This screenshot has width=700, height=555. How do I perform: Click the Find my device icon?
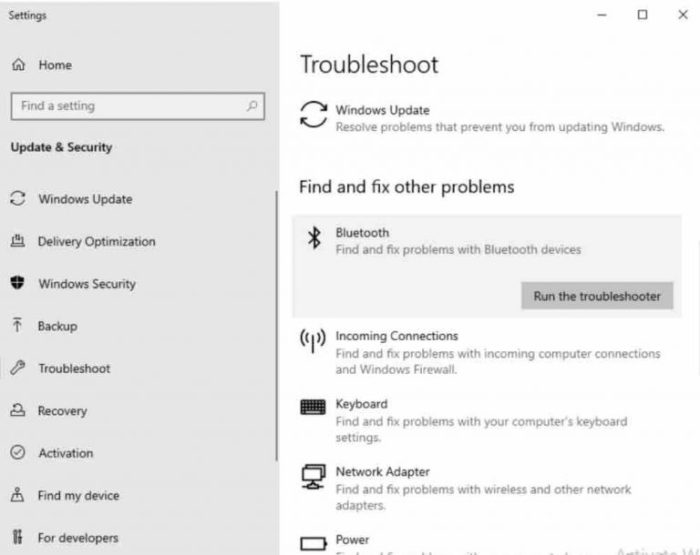[17, 495]
